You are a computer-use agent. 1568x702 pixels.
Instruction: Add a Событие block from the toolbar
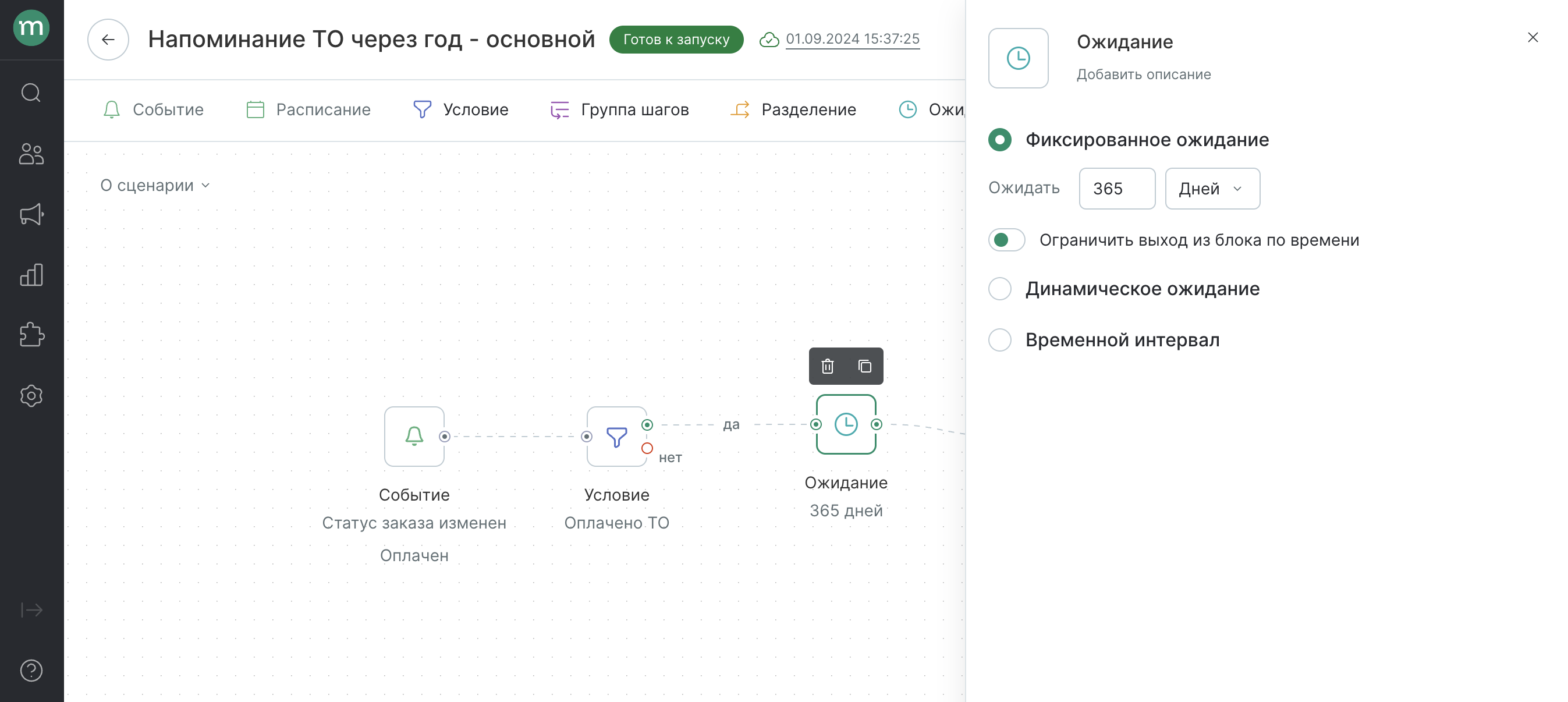tap(154, 109)
